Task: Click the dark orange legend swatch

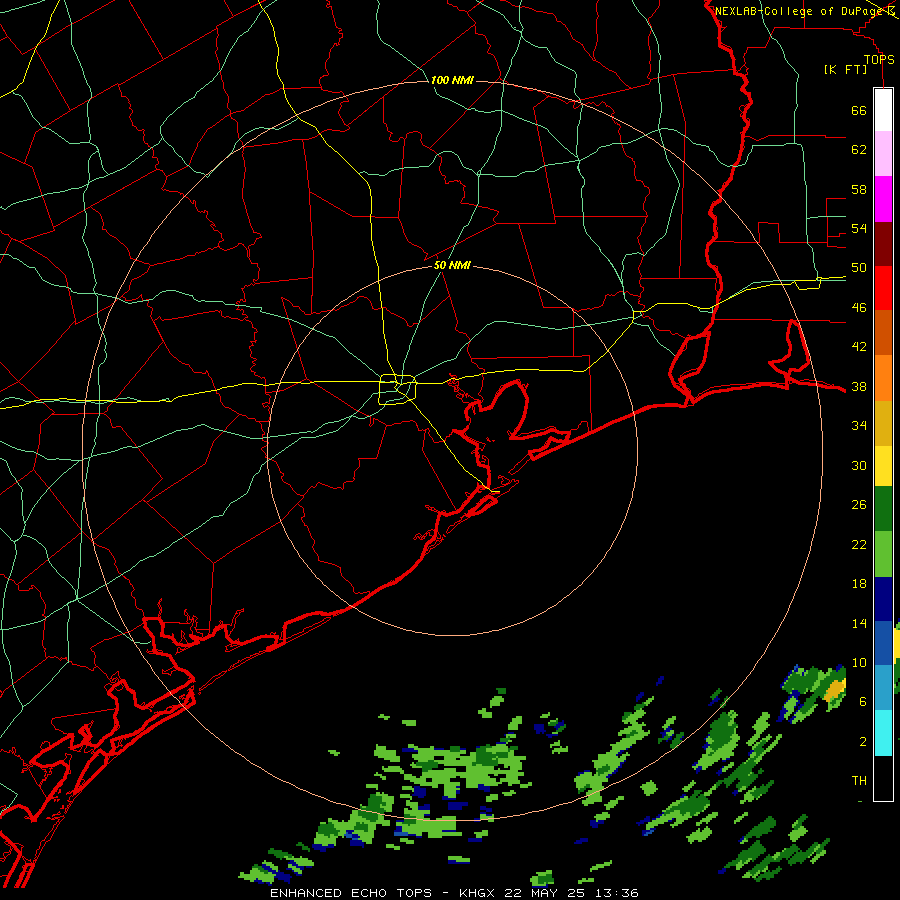Action: (883, 332)
